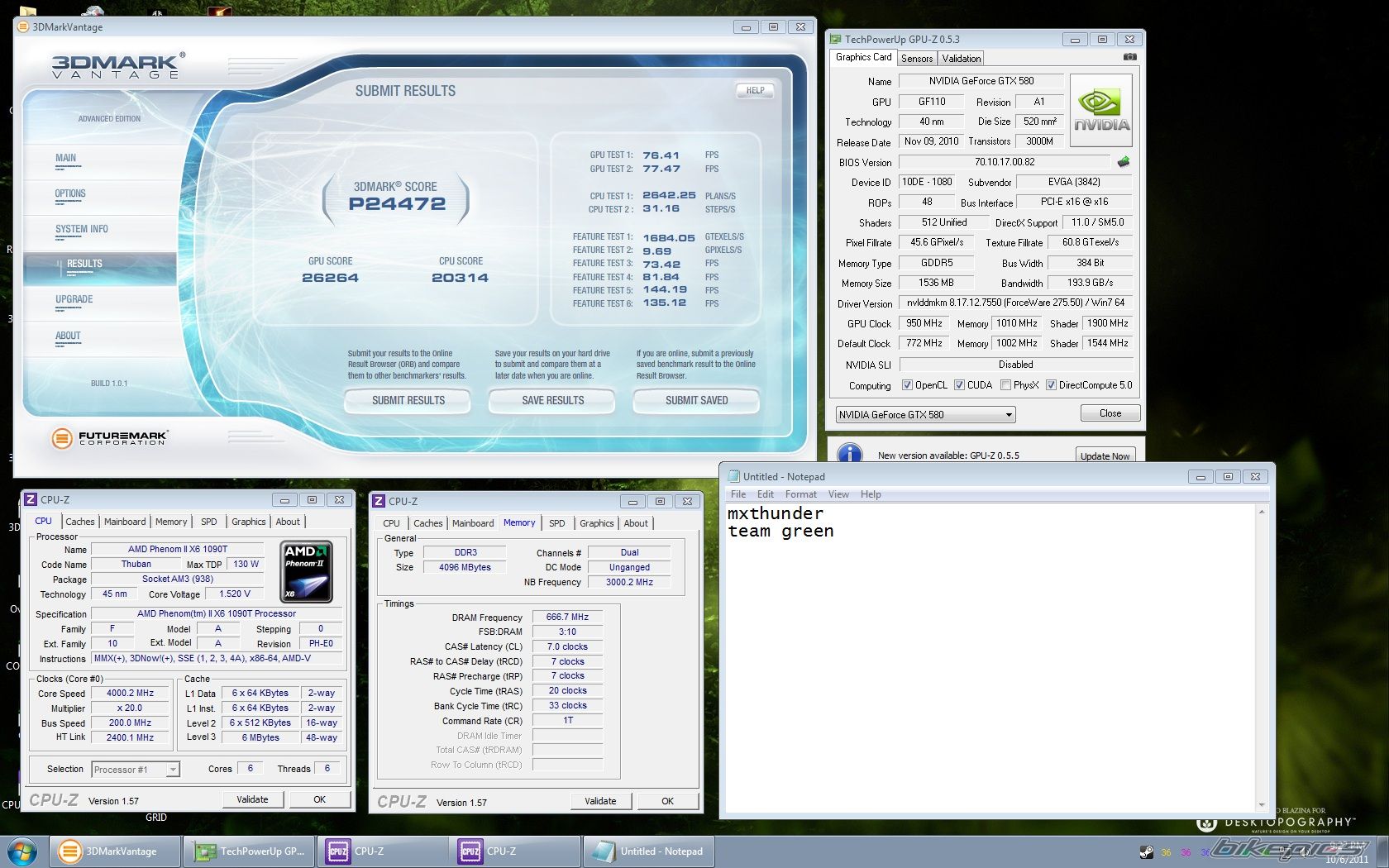Click the NVIDIA logo in GPU-Z
The height and width of the screenshot is (868, 1389).
tap(1101, 111)
